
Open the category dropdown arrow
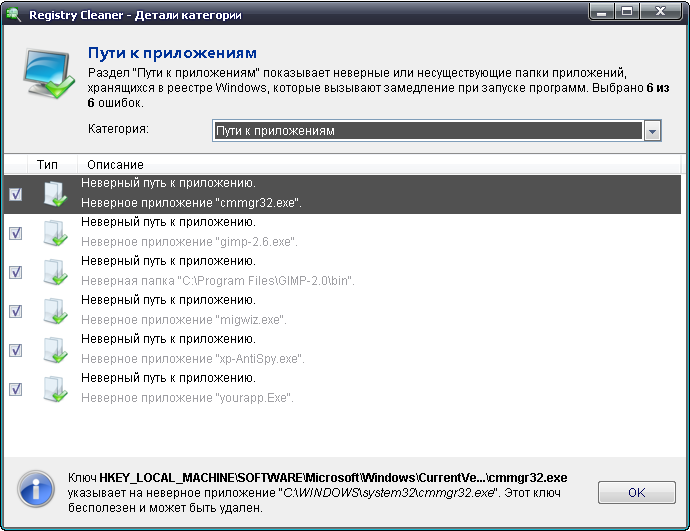coord(652,131)
